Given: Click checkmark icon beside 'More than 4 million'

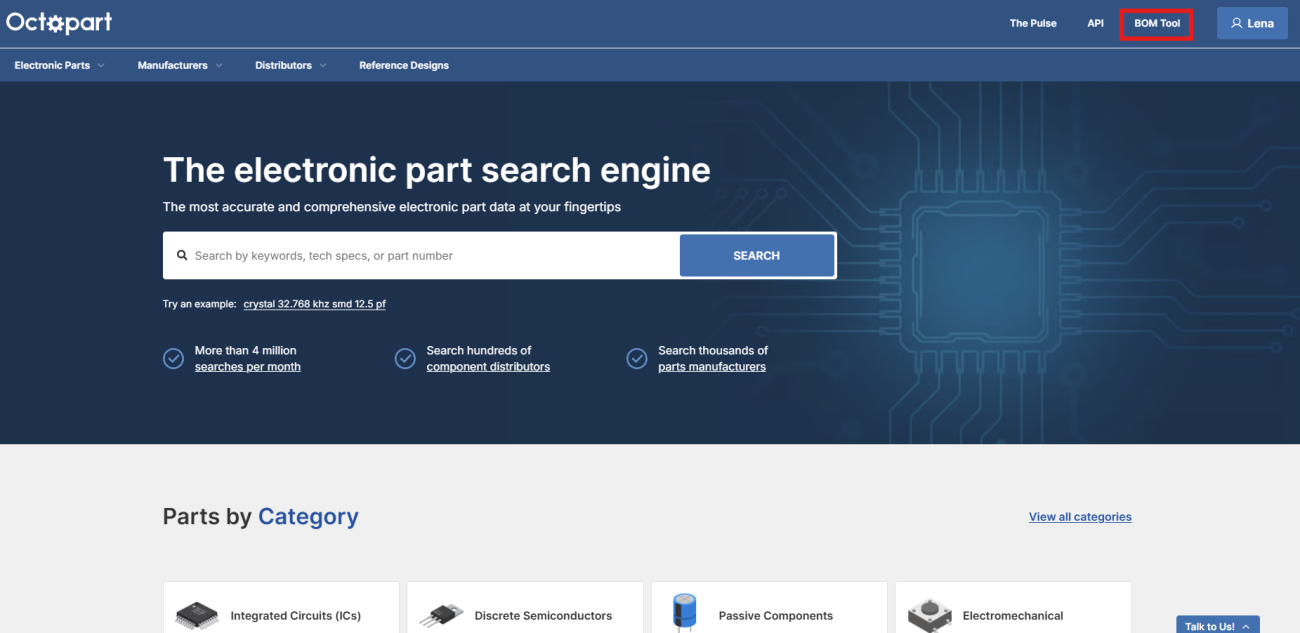Looking at the screenshot, I should coord(173,358).
